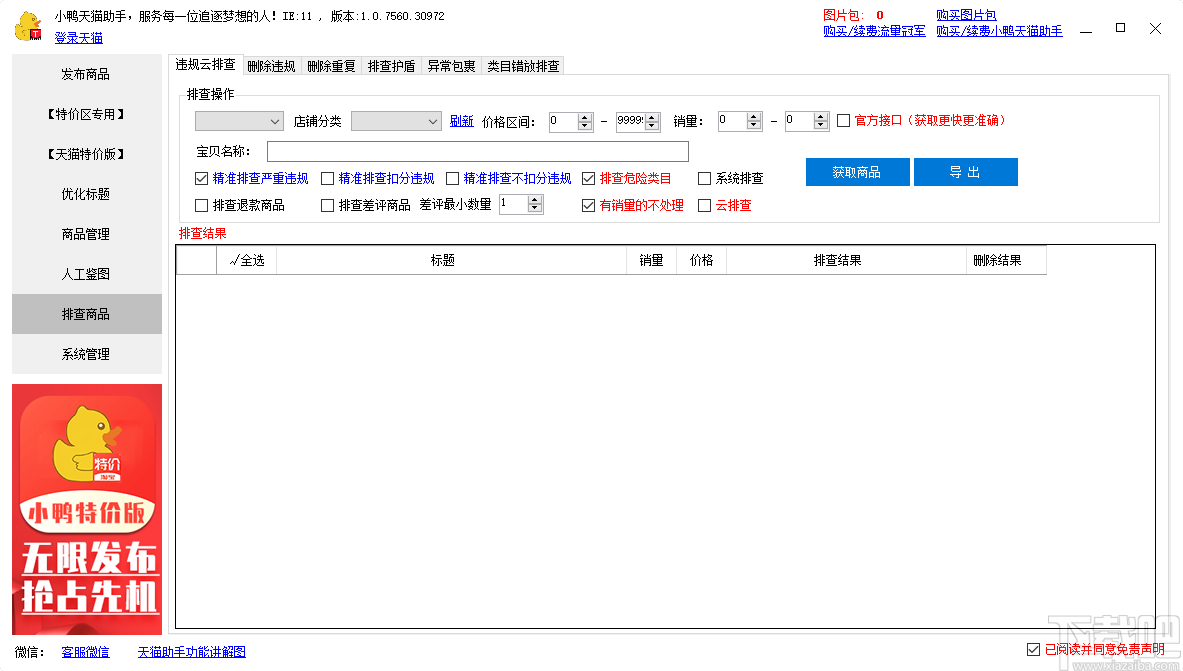Sort by 销量 column header
The height and width of the screenshot is (671, 1183).
651,260
